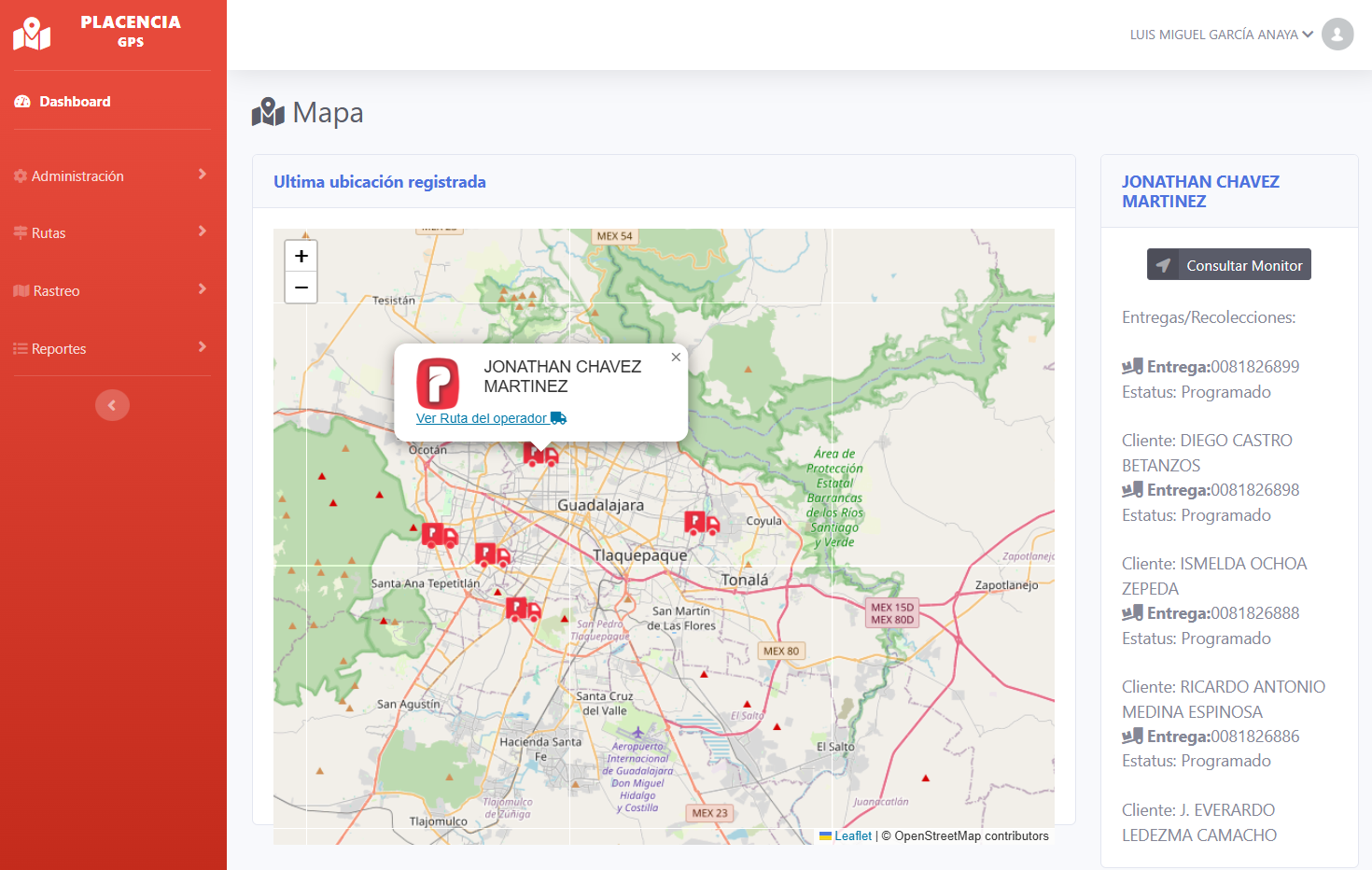Click the Placencia GPS logo icon
Image resolution: width=1372 pixels, height=870 pixels.
coord(32,34)
